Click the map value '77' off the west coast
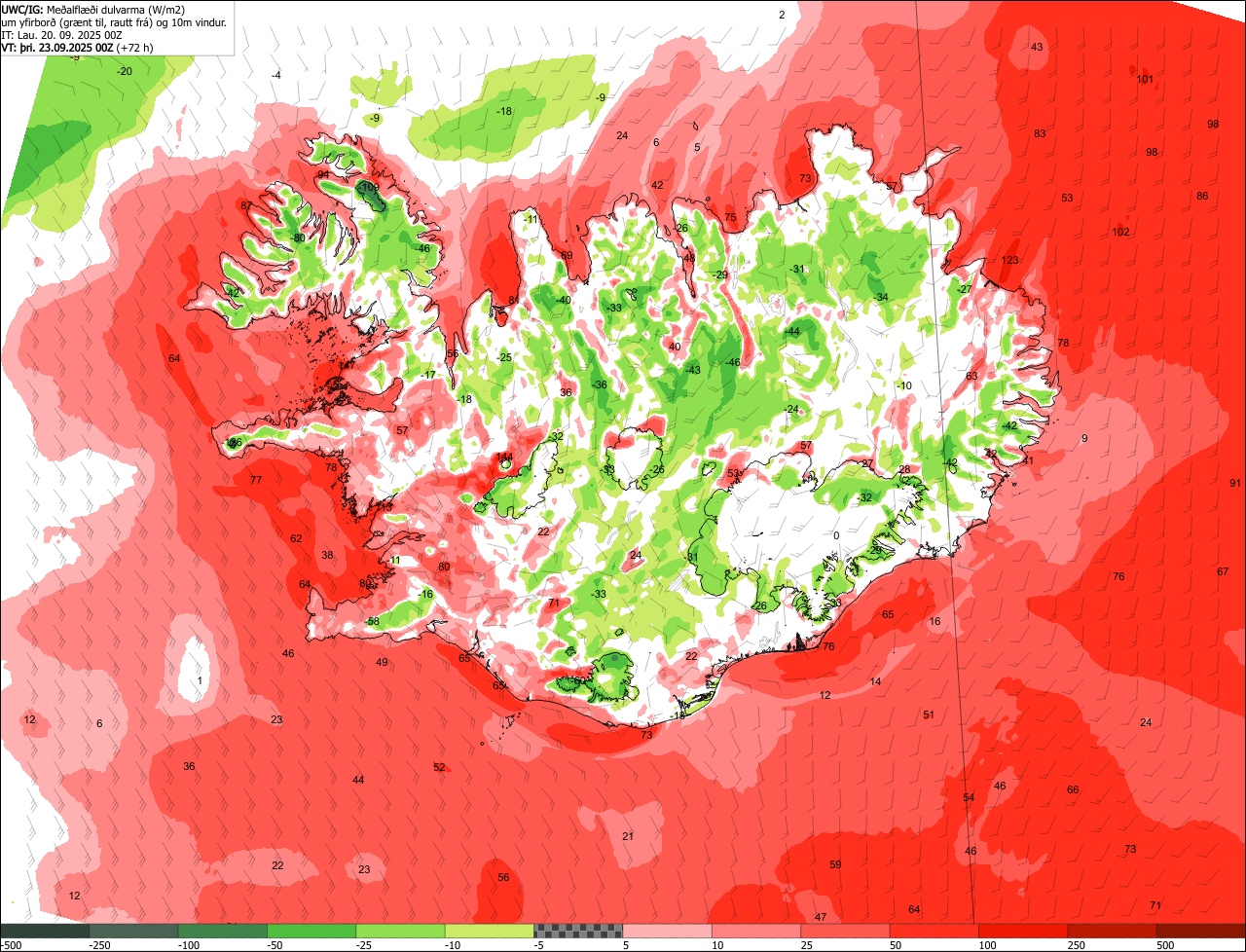This screenshot has height=952, width=1246. pos(256,480)
